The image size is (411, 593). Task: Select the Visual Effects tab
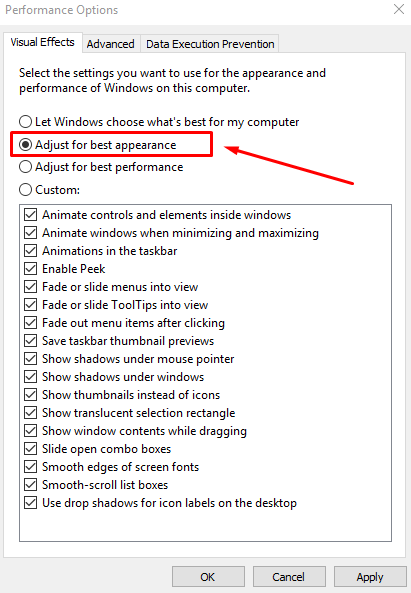pos(43,42)
